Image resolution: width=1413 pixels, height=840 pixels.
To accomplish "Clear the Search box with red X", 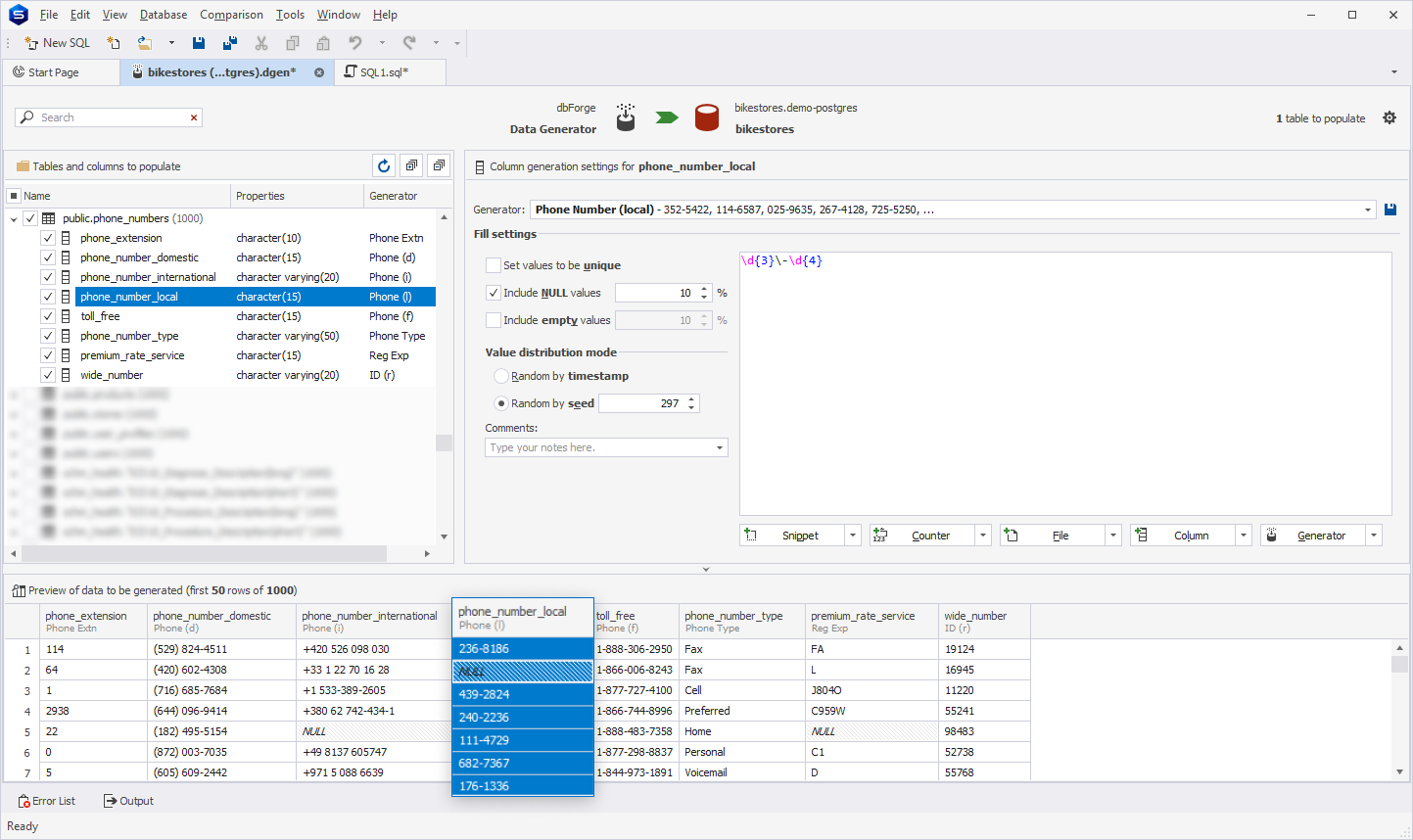I will pyautogui.click(x=194, y=117).
